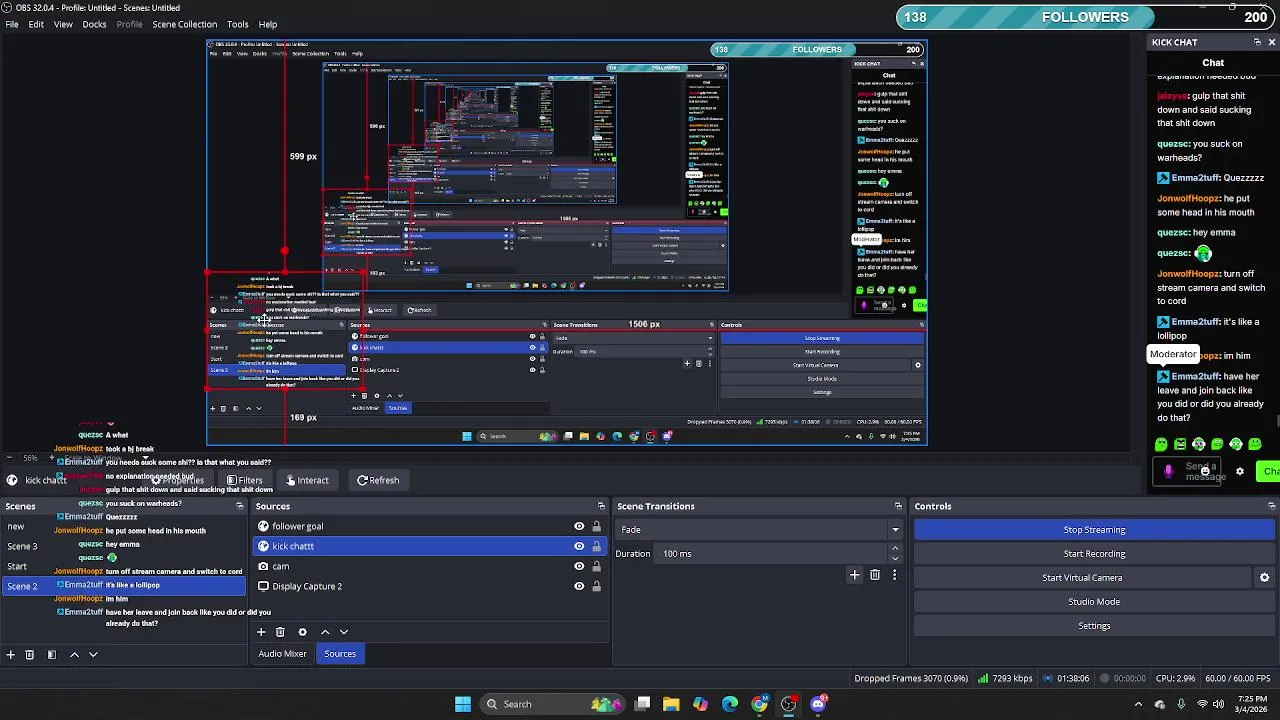Float the Kick Chat dock
This screenshot has height=720, width=1280.
[1257, 42]
